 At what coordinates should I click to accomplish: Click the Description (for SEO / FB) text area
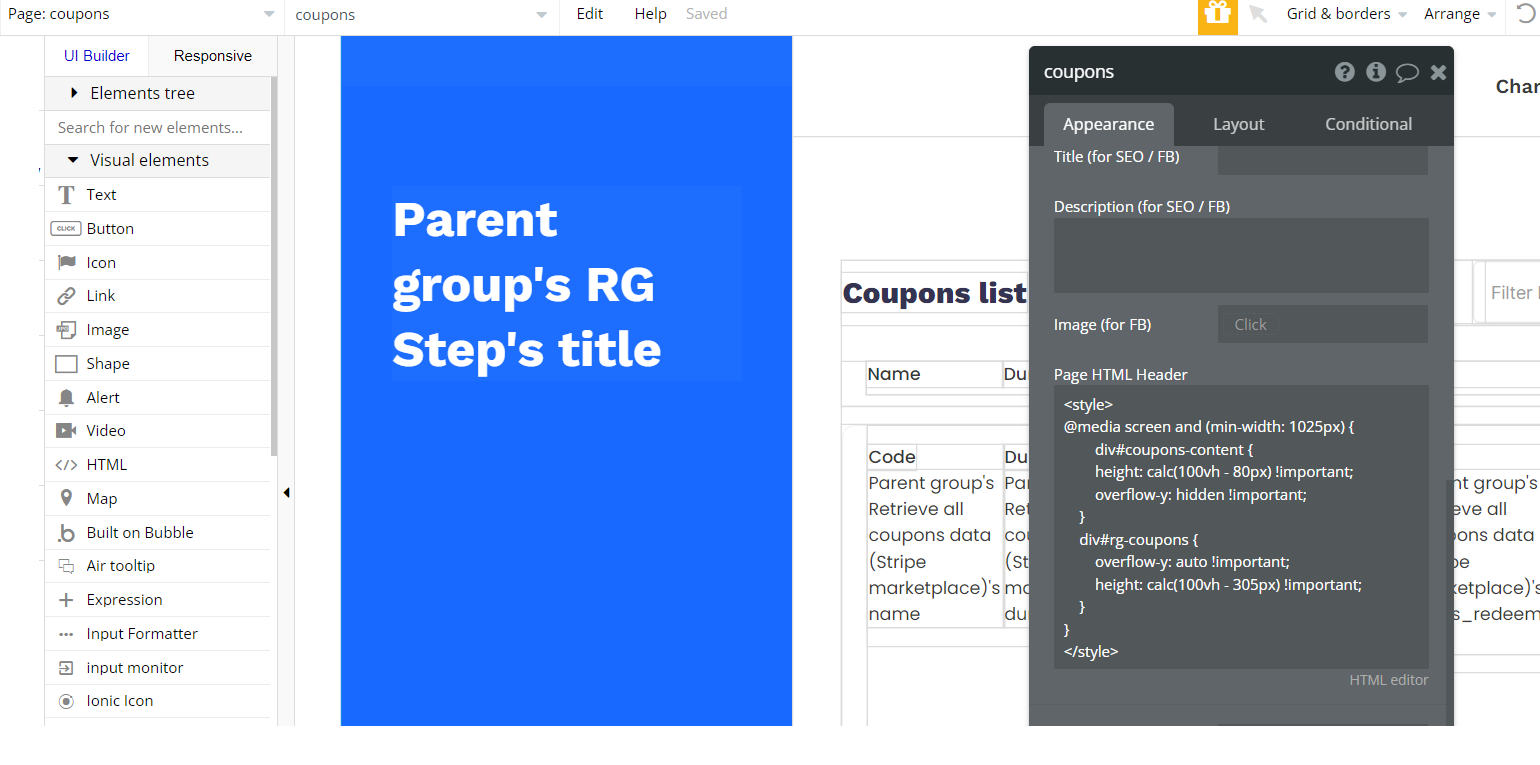coord(1241,256)
